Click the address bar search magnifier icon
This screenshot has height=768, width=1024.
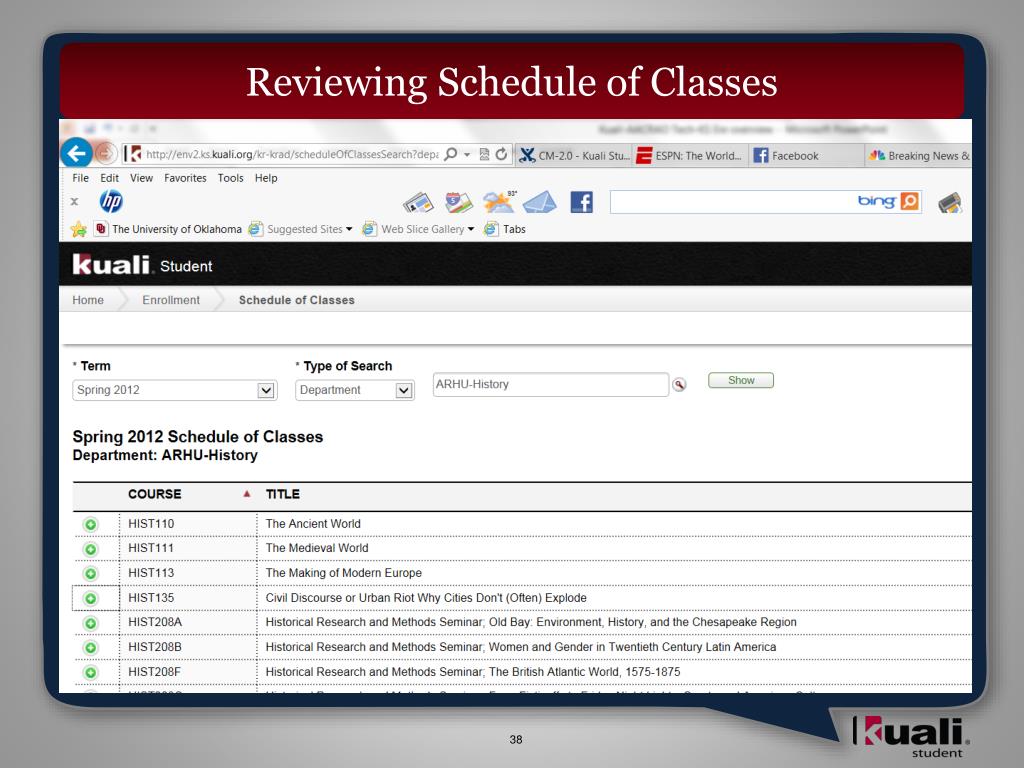[x=451, y=154]
